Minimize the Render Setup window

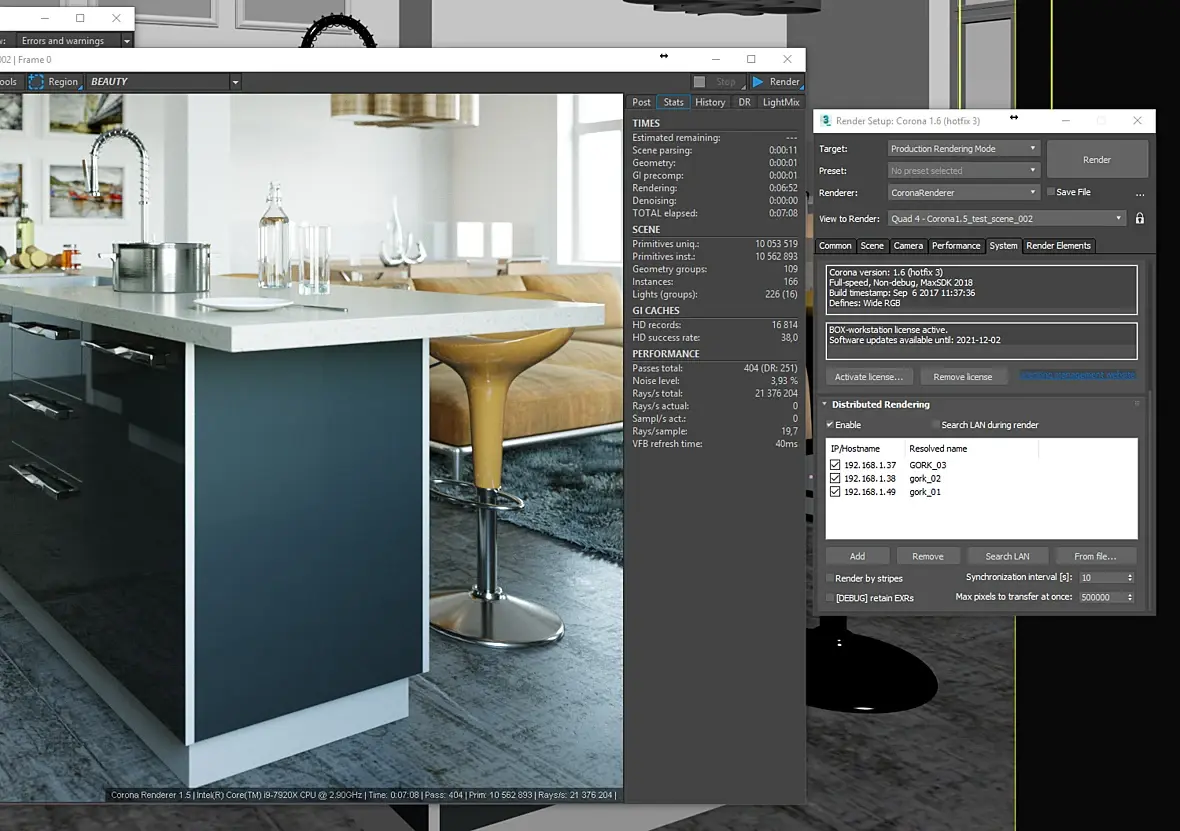pyautogui.click(x=1066, y=120)
